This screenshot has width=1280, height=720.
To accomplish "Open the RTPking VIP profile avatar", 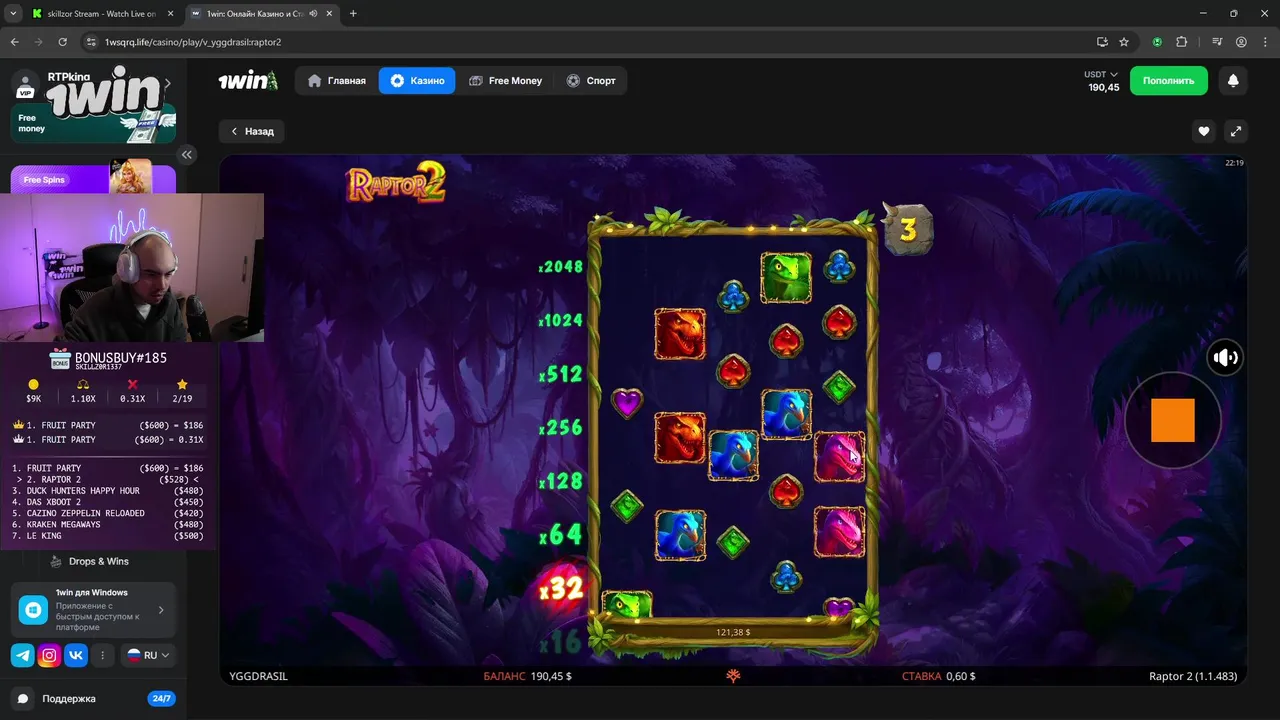I will [x=26, y=83].
